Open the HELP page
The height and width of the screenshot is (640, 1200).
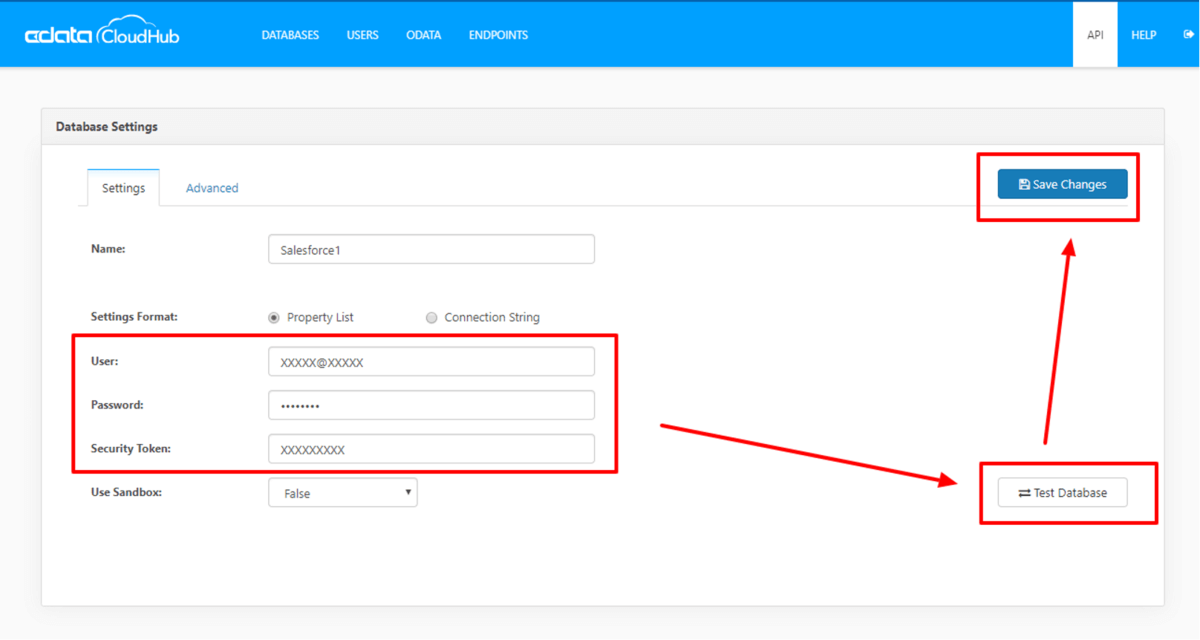1144,35
